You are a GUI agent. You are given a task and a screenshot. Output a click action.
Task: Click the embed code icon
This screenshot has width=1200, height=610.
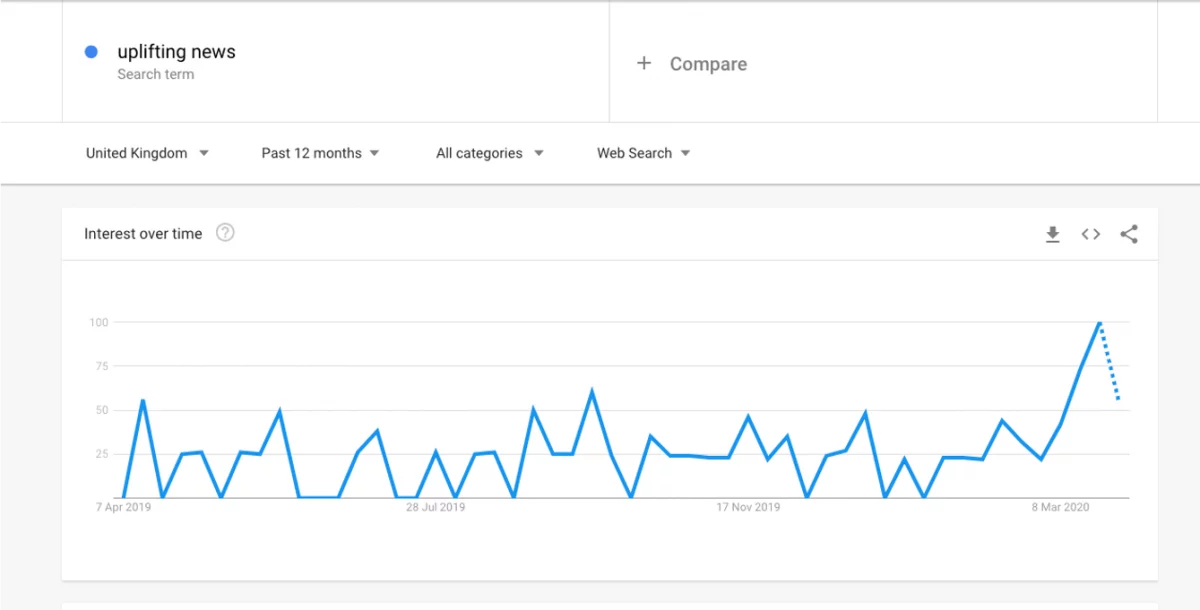[x=1090, y=234]
